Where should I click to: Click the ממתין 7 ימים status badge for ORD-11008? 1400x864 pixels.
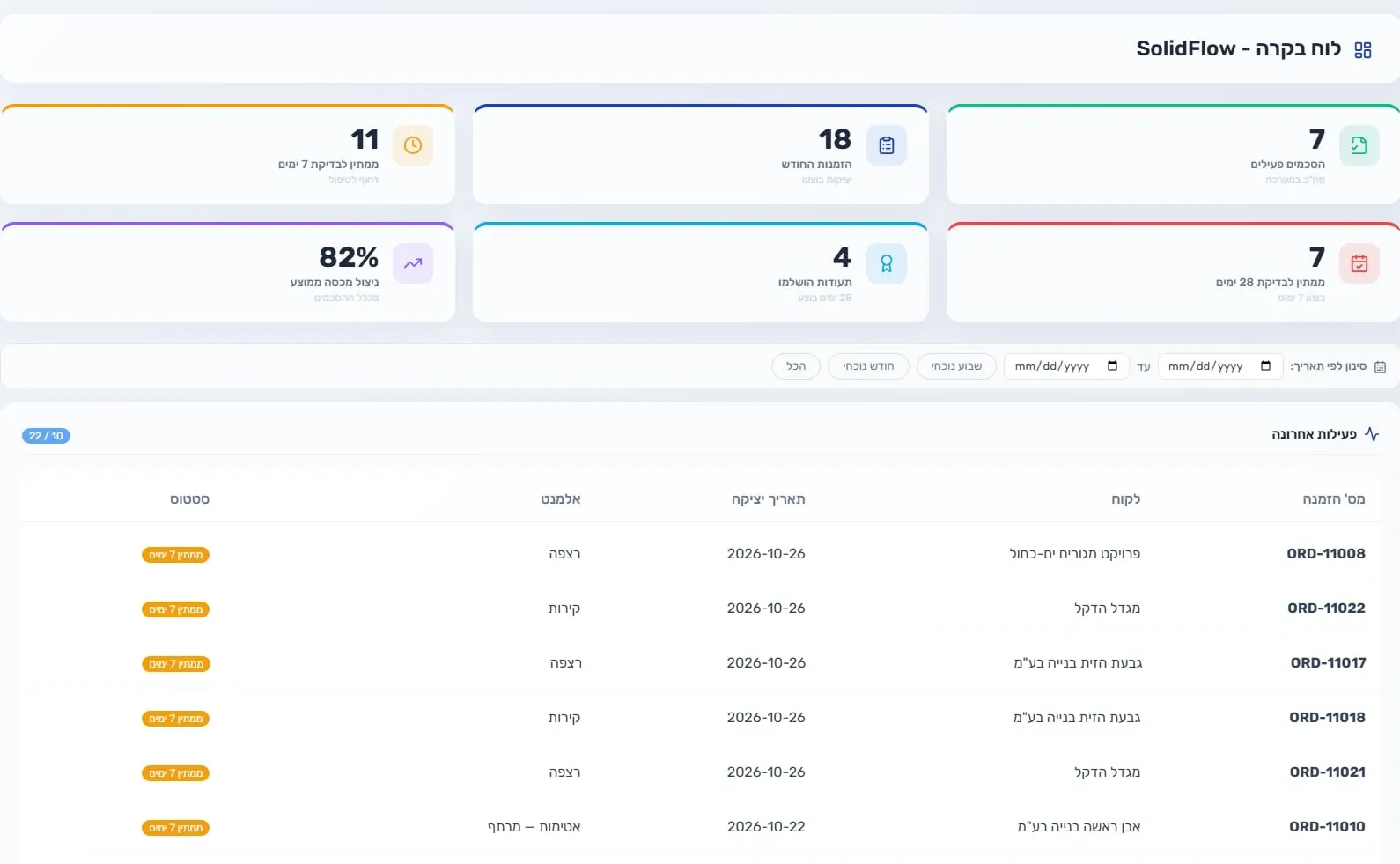(x=176, y=555)
